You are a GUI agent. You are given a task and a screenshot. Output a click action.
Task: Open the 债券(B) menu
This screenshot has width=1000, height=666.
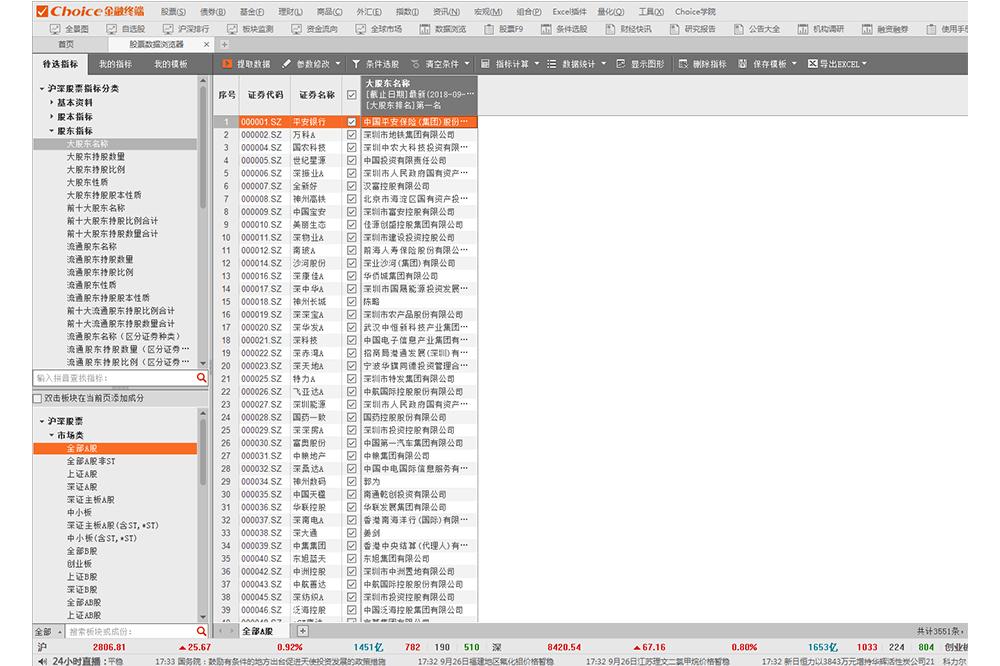(x=212, y=11)
